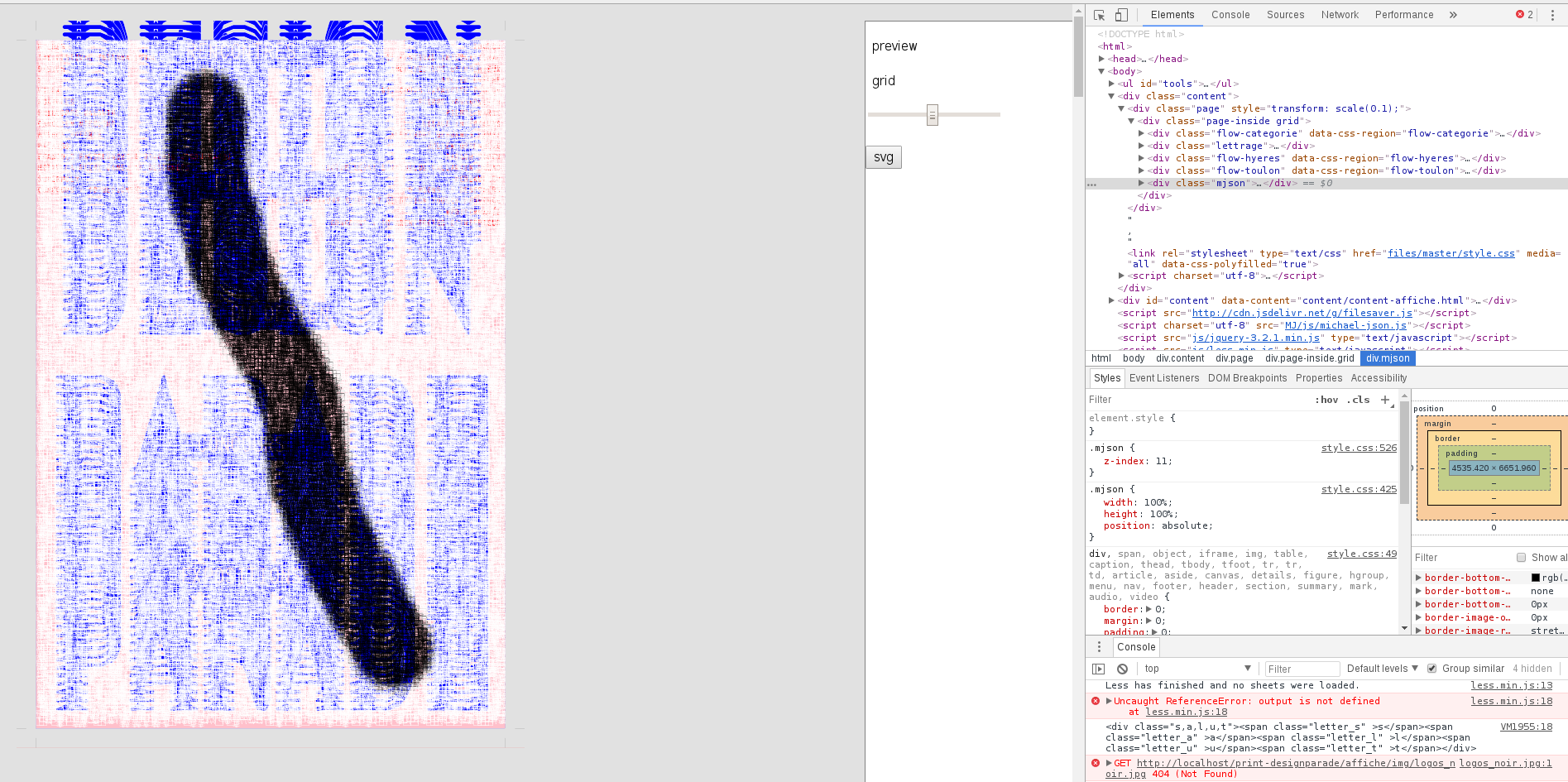Click the red error count icon
1568x782 pixels.
(1524, 15)
